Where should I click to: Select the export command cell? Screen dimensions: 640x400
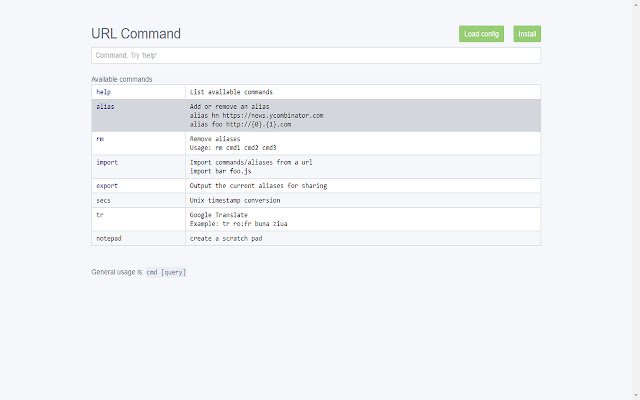138,186
